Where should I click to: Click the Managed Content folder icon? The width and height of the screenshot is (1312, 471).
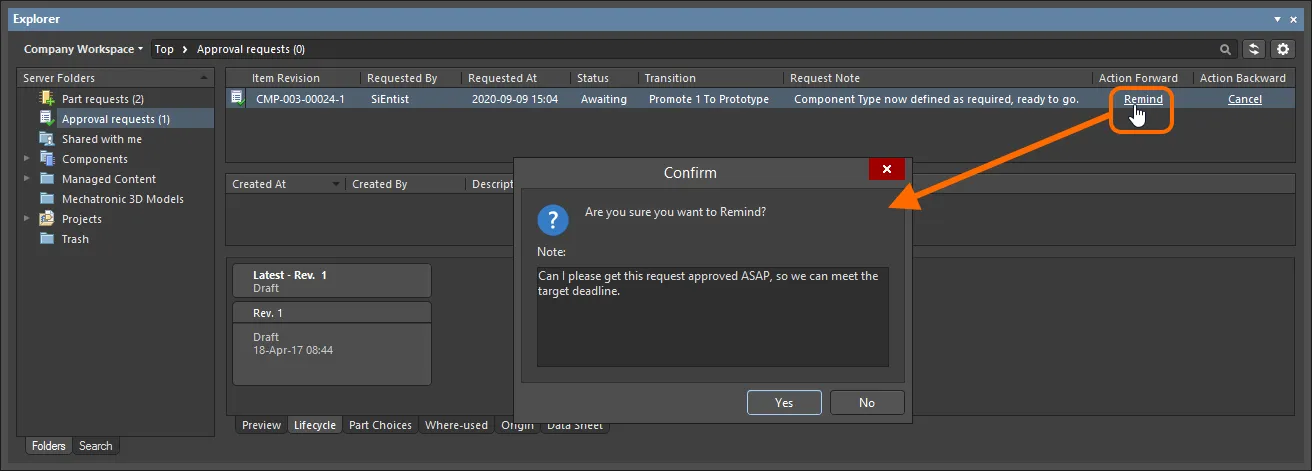(x=47, y=179)
